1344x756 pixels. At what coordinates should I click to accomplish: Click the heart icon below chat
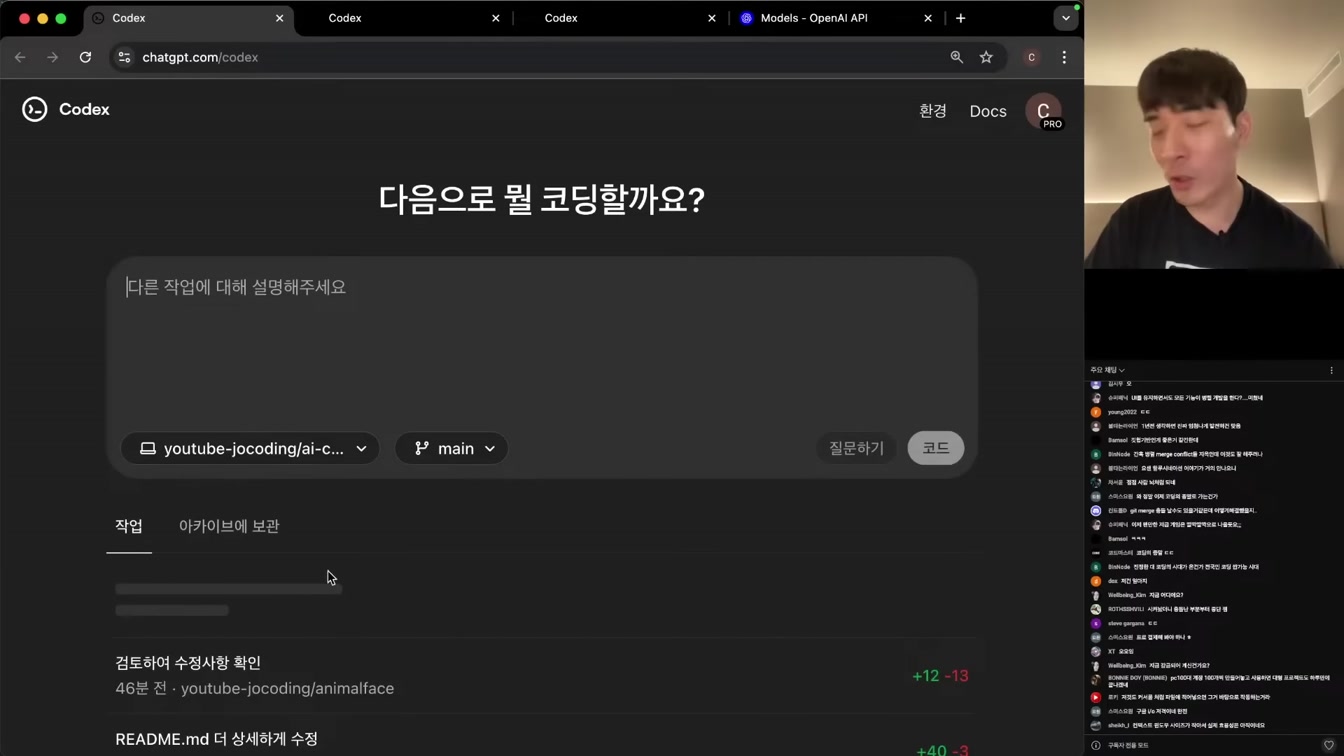click(1329, 745)
